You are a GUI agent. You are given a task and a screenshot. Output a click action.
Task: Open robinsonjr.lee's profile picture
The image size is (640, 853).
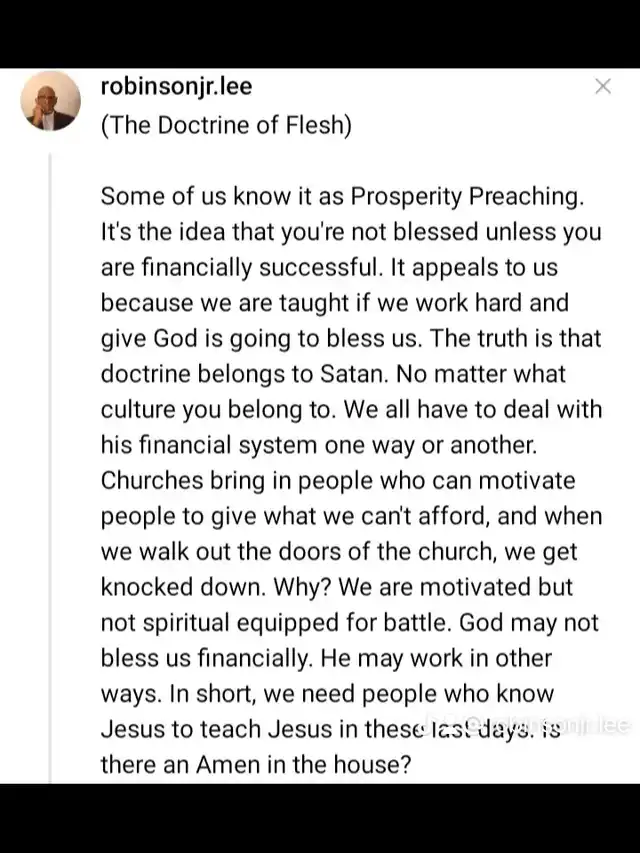pos(51,101)
